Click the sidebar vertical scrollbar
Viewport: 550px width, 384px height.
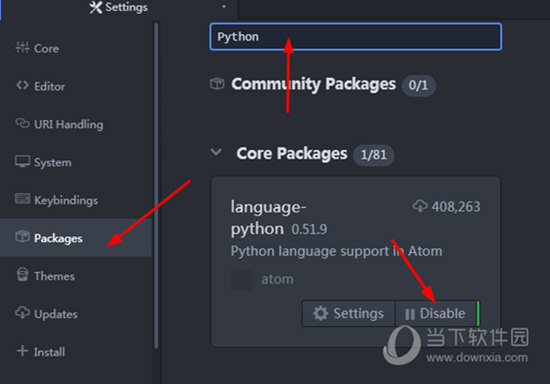coord(156,186)
